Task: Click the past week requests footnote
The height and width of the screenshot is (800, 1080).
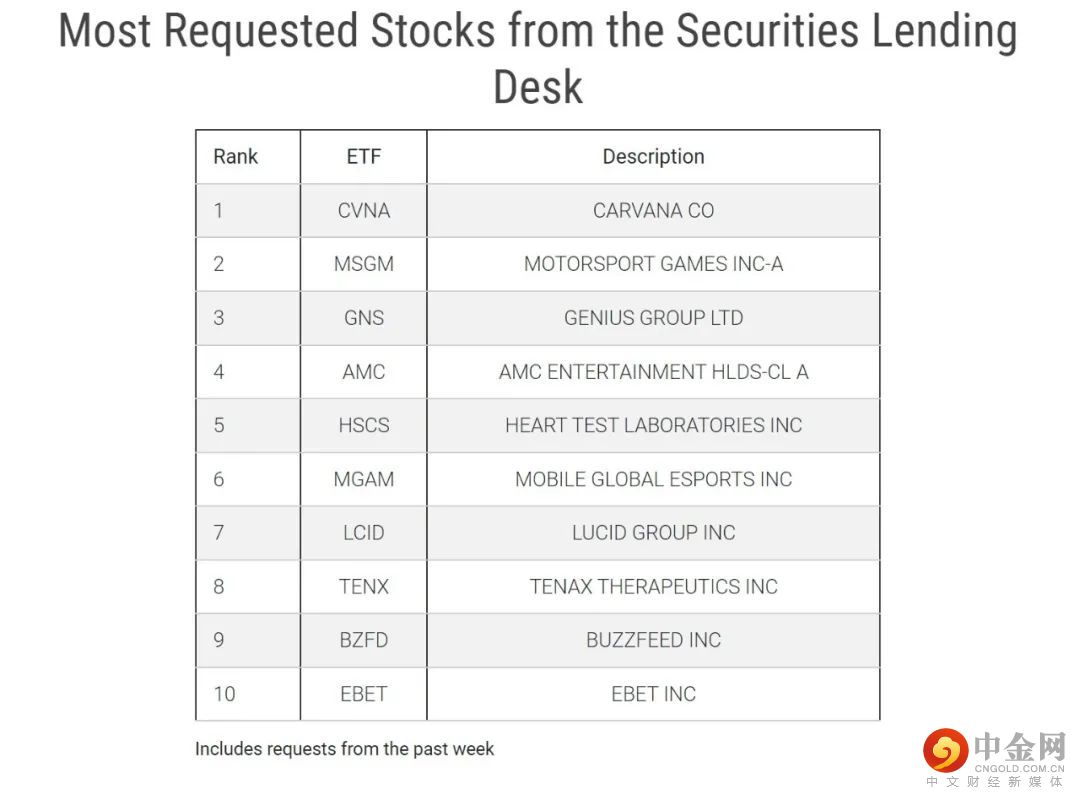Action: [x=344, y=749]
